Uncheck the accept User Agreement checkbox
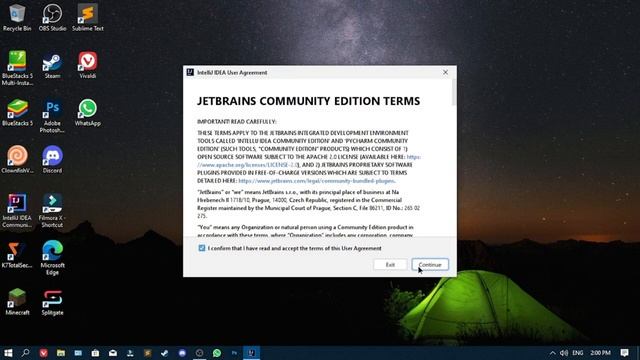Viewport: 640px width, 360px height. point(202,248)
